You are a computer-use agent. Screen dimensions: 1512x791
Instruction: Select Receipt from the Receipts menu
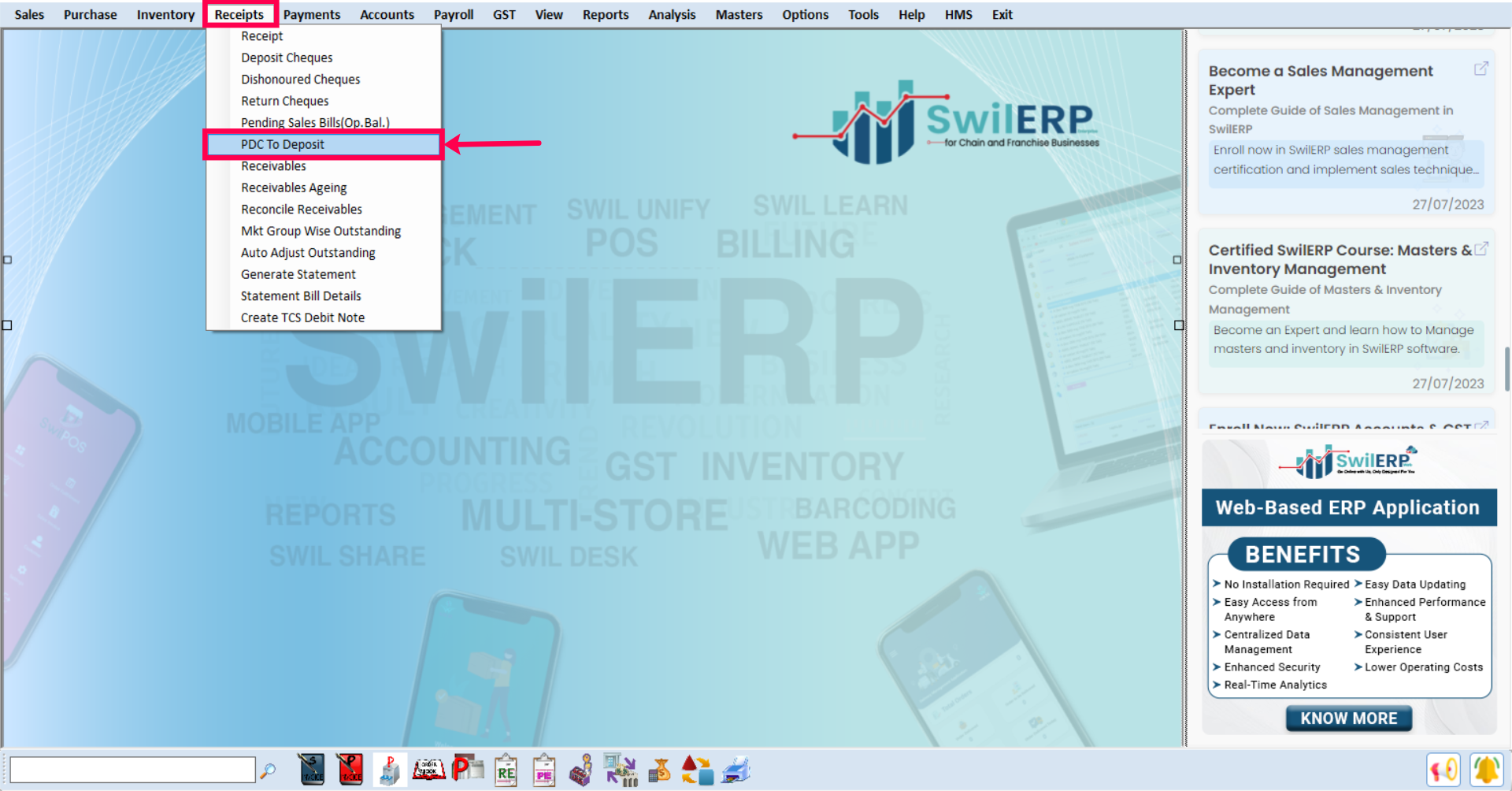pyautogui.click(x=324, y=36)
